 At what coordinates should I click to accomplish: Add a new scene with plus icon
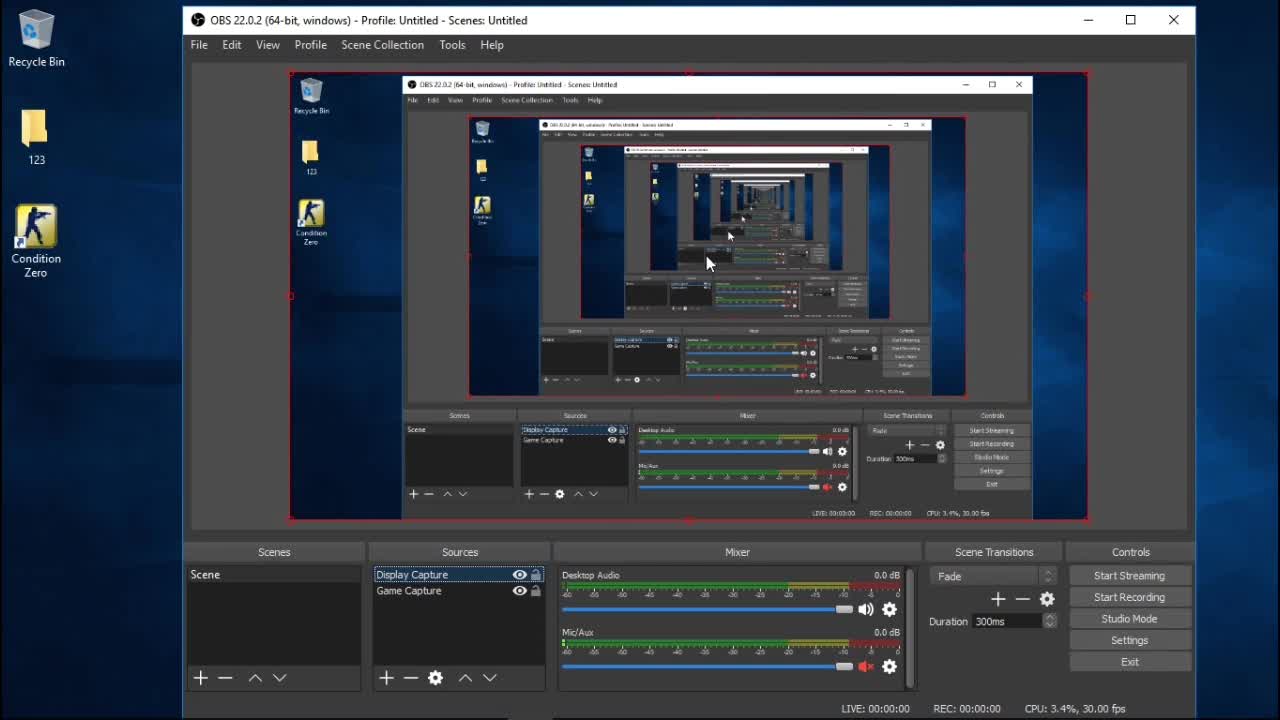(200, 678)
